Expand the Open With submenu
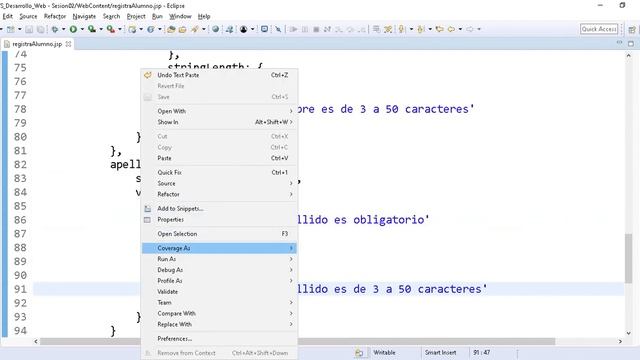This screenshot has height=360, width=640. tap(220, 111)
